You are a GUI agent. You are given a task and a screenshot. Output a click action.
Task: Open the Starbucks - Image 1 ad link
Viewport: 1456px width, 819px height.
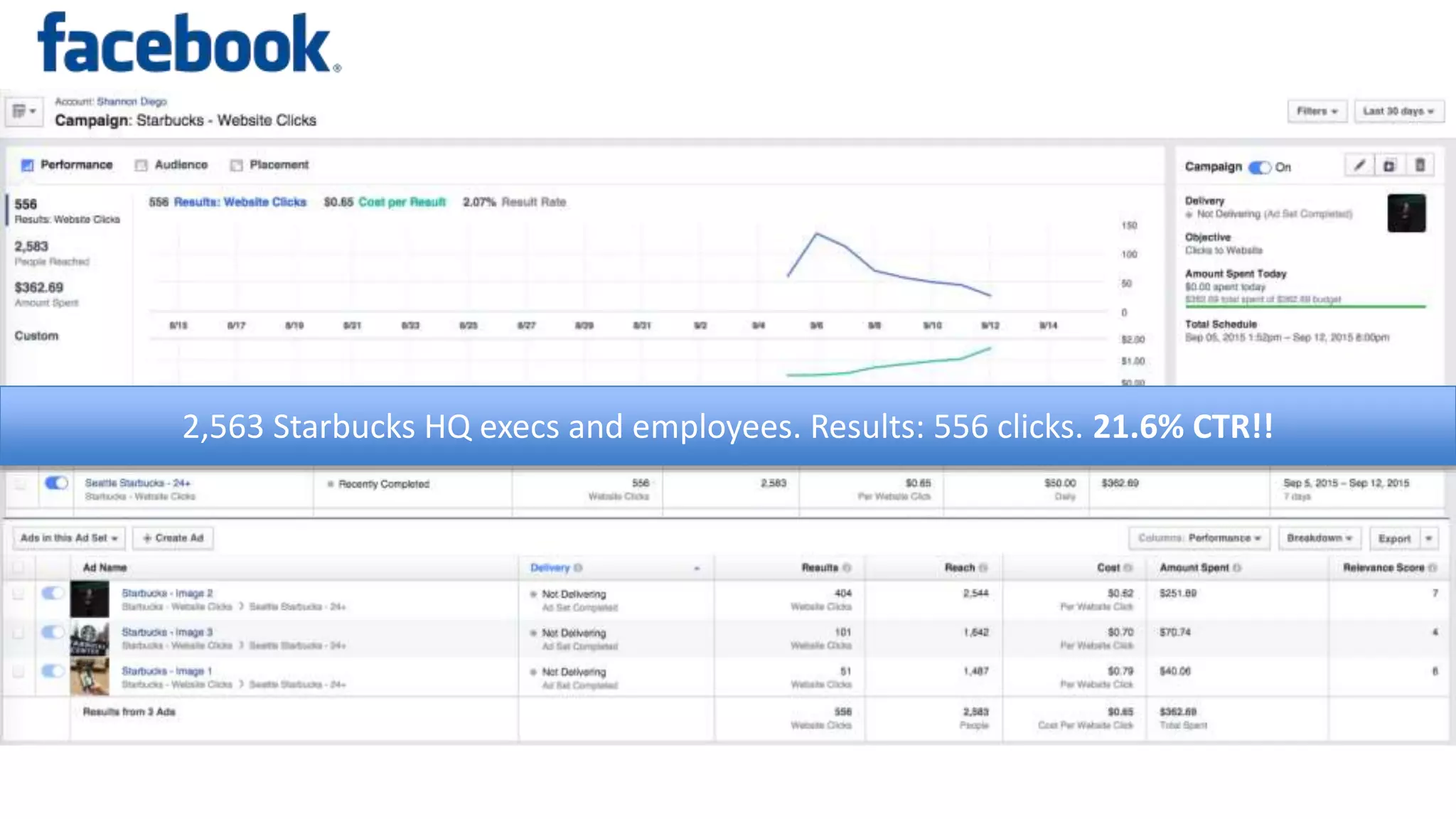tap(167, 670)
